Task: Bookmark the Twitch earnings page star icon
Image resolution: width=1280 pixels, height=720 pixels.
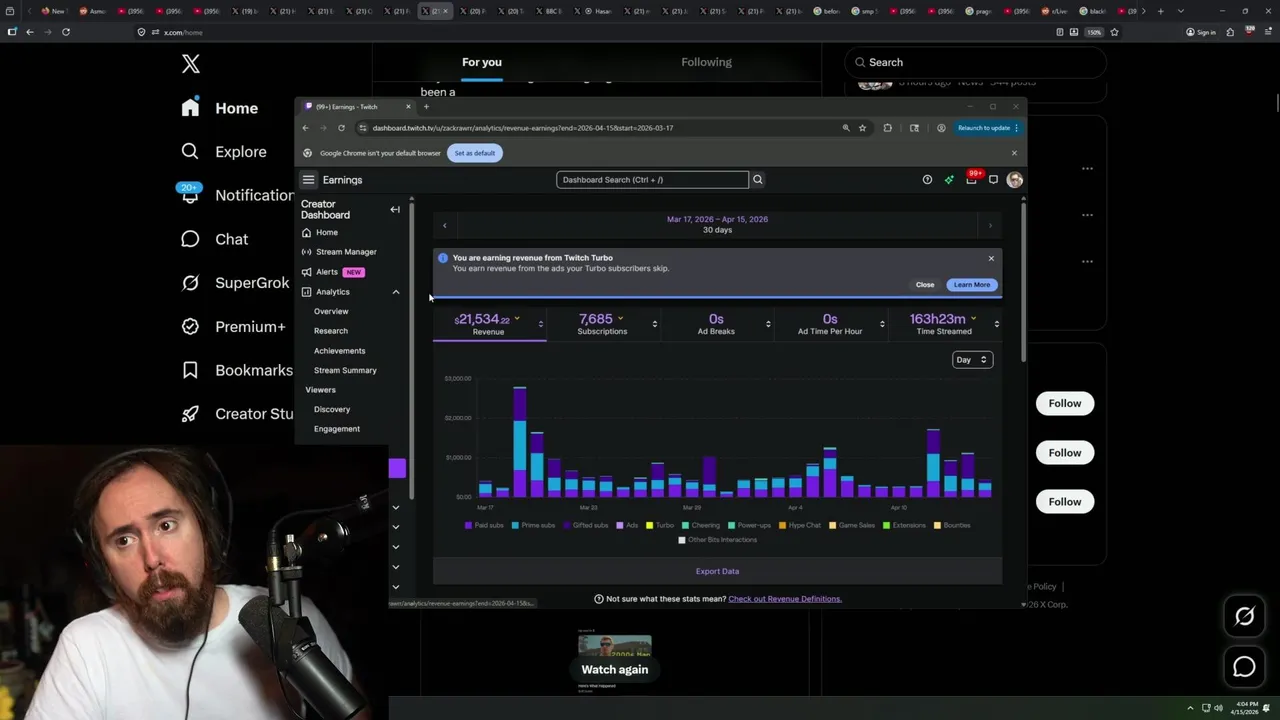Action: coord(862,128)
